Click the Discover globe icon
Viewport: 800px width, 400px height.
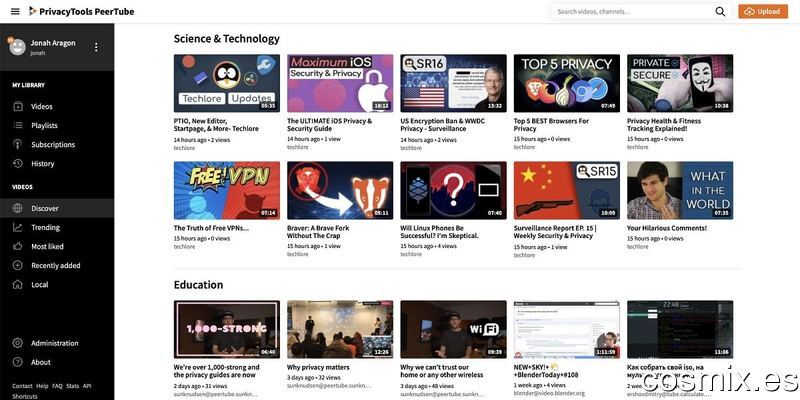click(18, 208)
